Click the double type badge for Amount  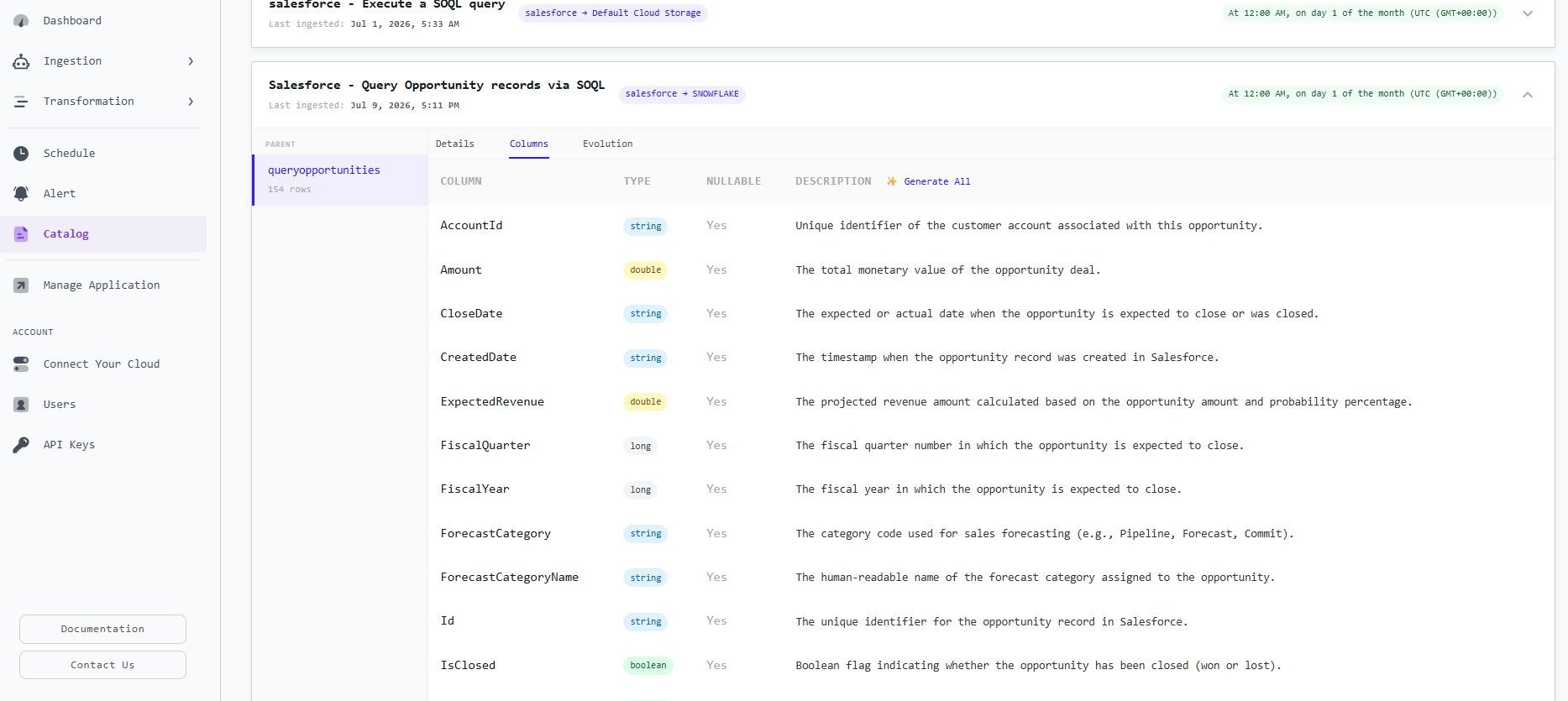(645, 270)
